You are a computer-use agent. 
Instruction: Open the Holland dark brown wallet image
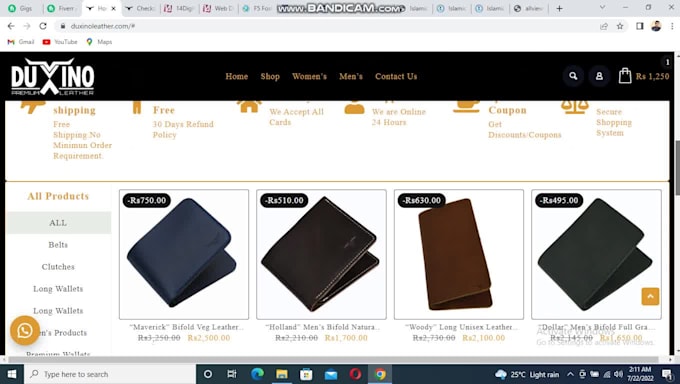(321, 254)
